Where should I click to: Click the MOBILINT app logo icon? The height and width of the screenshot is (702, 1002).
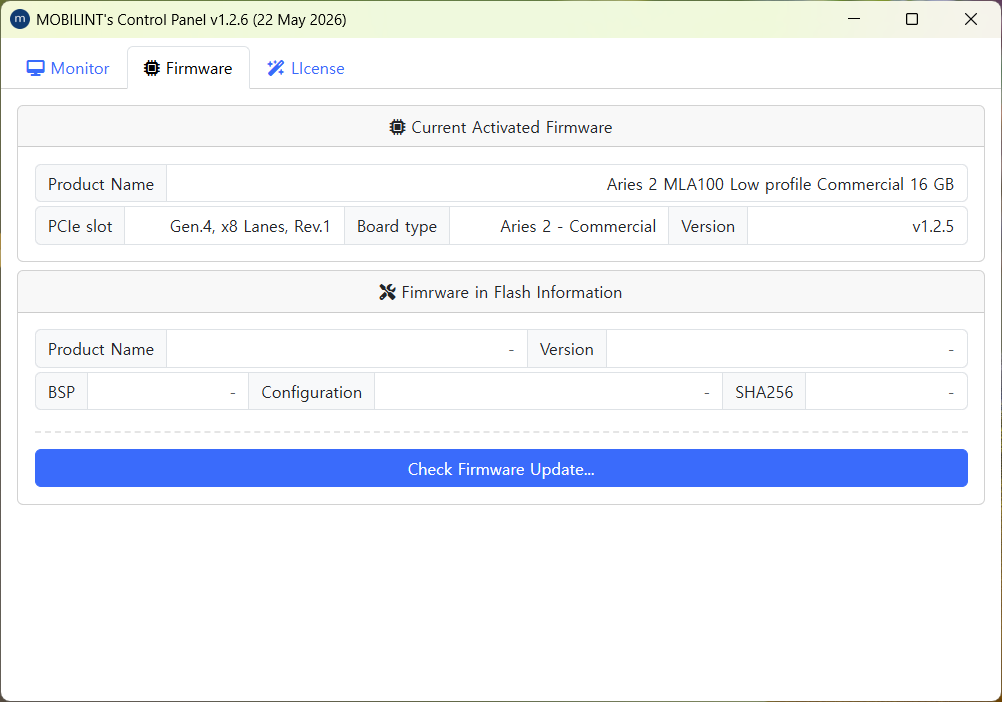pyautogui.click(x=20, y=19)
